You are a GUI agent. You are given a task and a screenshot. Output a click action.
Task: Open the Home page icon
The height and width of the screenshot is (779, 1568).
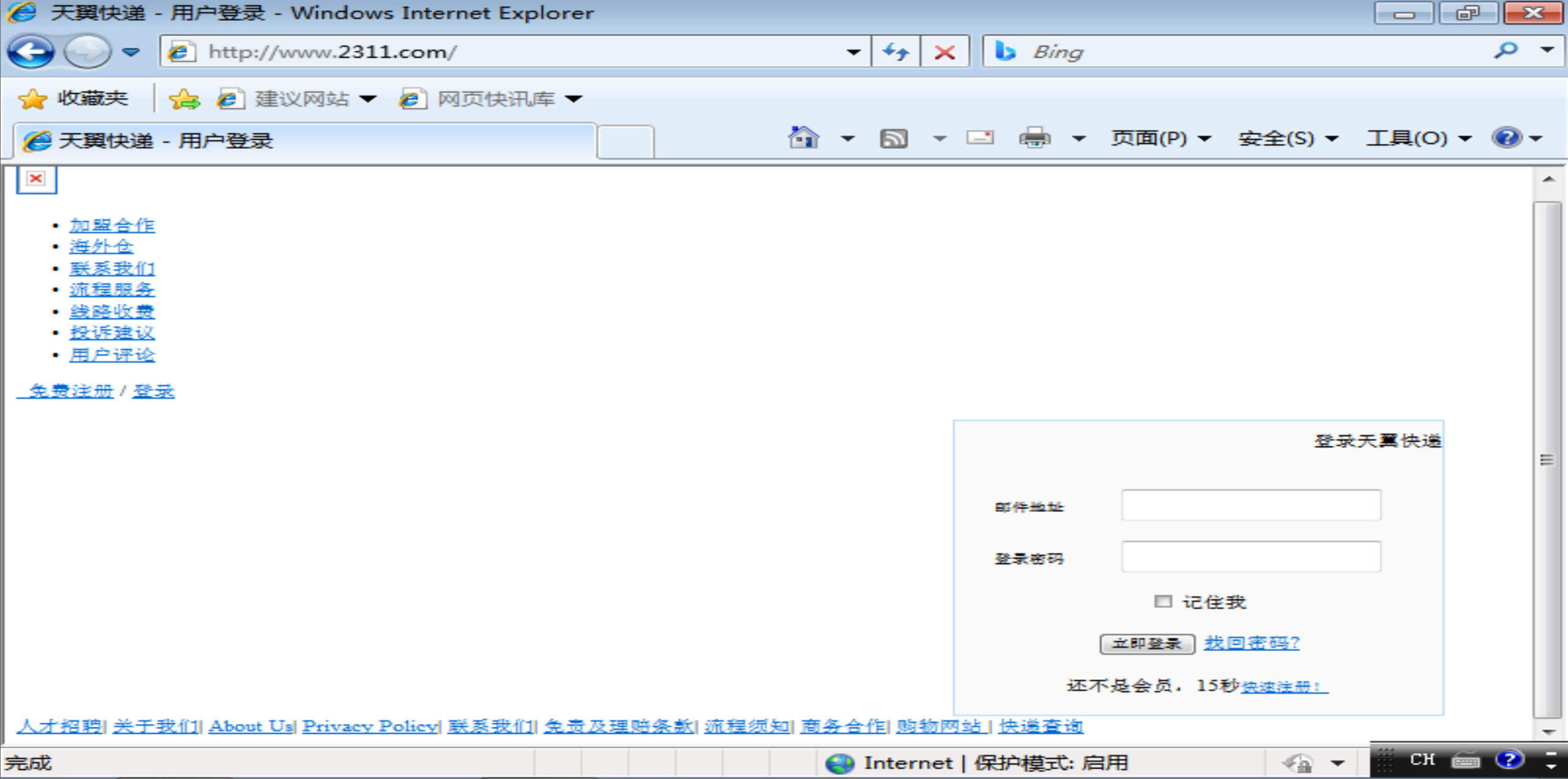click(803, 138)
